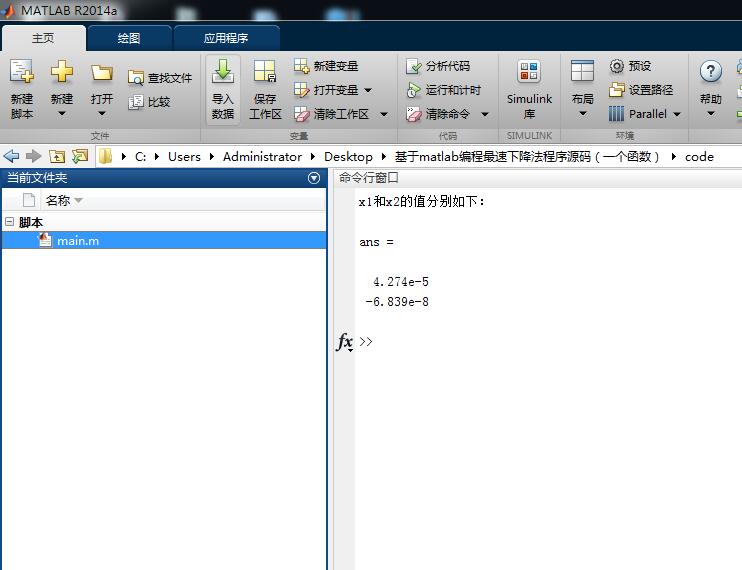
Task: Click the 'ans =' output text
Action: tap(376, 242)
